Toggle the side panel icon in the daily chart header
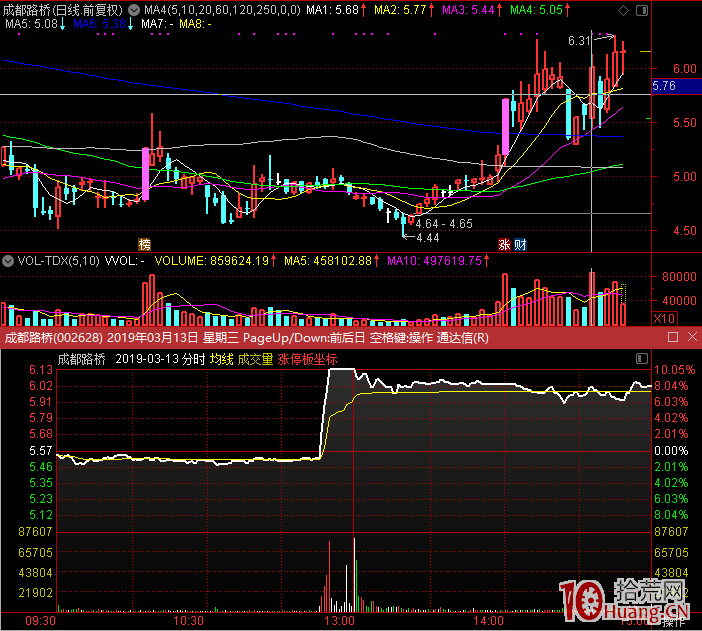The width and height of the screenshot is (702, 631). 642,11
